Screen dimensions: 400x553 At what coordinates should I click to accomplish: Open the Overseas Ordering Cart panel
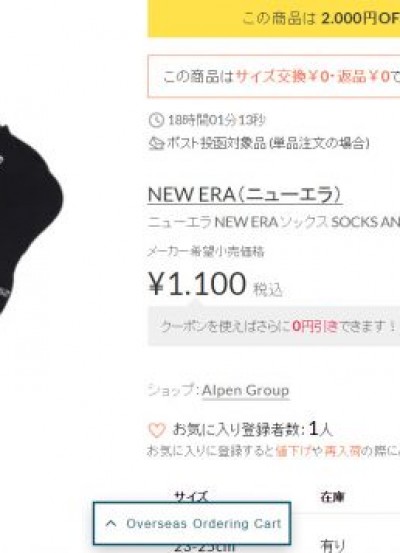click(x=192, y=523)
